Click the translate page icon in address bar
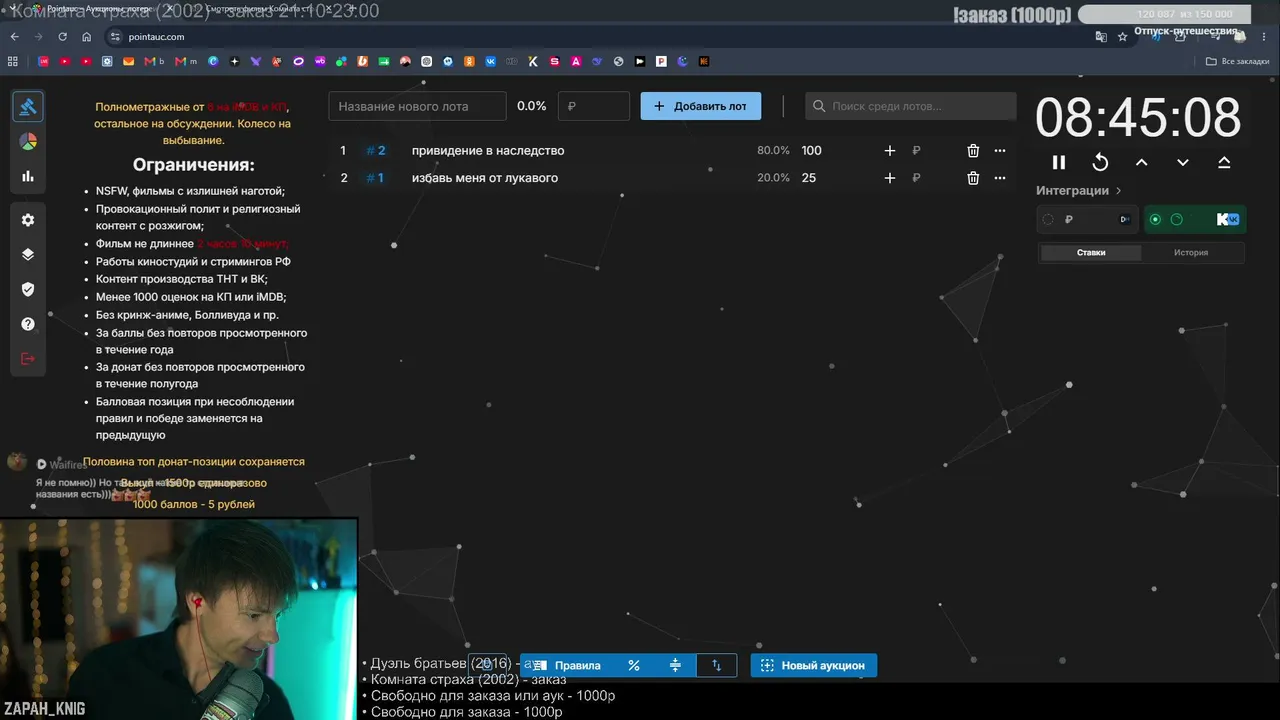The height and width of the screenshot is (720, 1280). 1101,37
